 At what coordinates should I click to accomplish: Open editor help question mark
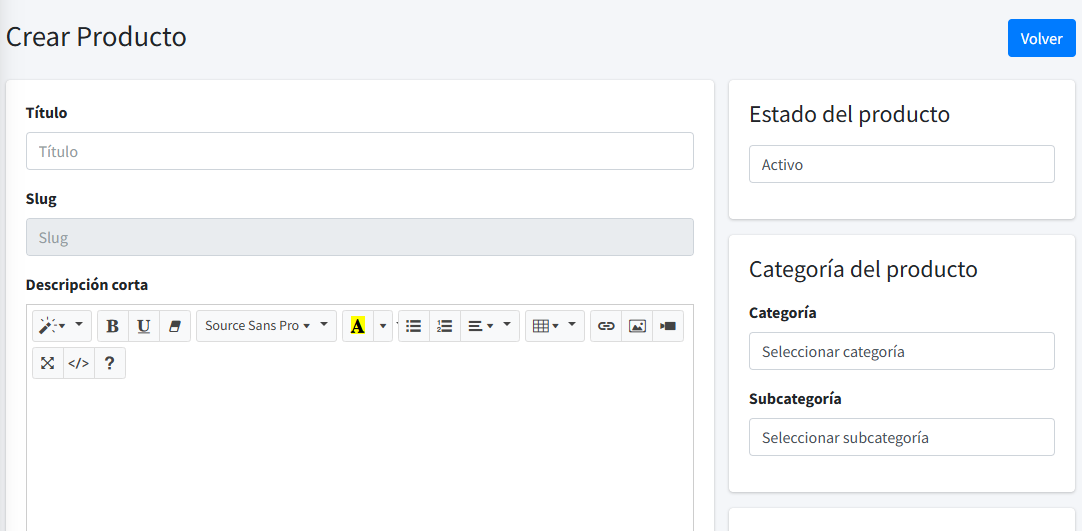(x=110, y=363)
